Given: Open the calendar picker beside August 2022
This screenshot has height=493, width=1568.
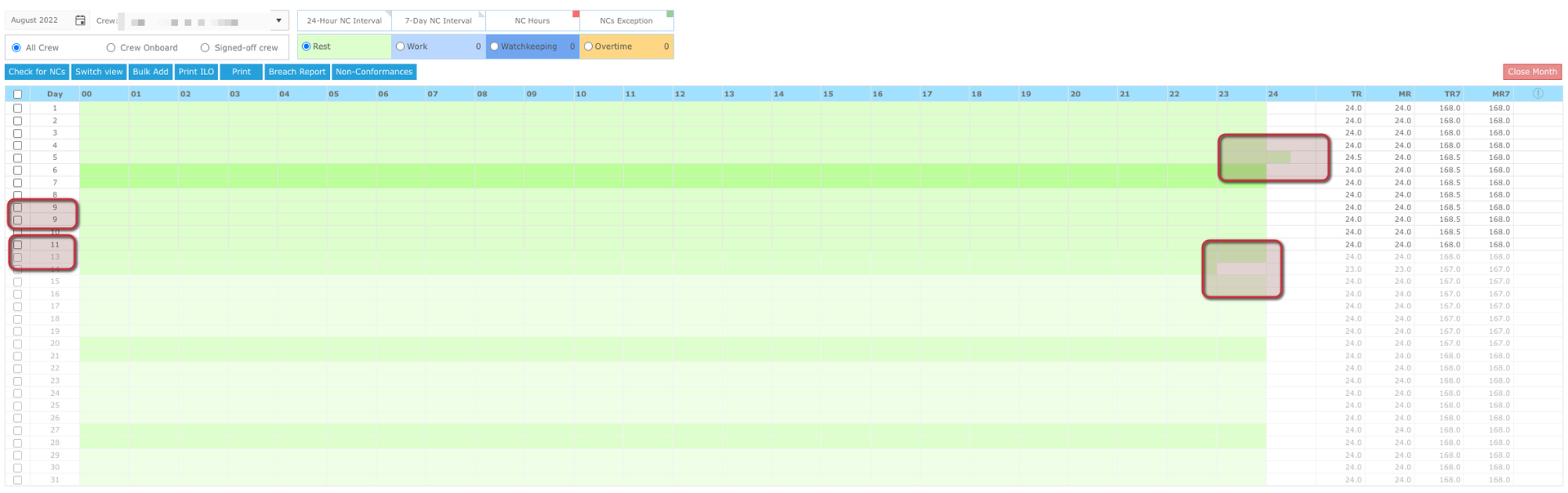Looking at the screenshot, I should coord(80,20).
